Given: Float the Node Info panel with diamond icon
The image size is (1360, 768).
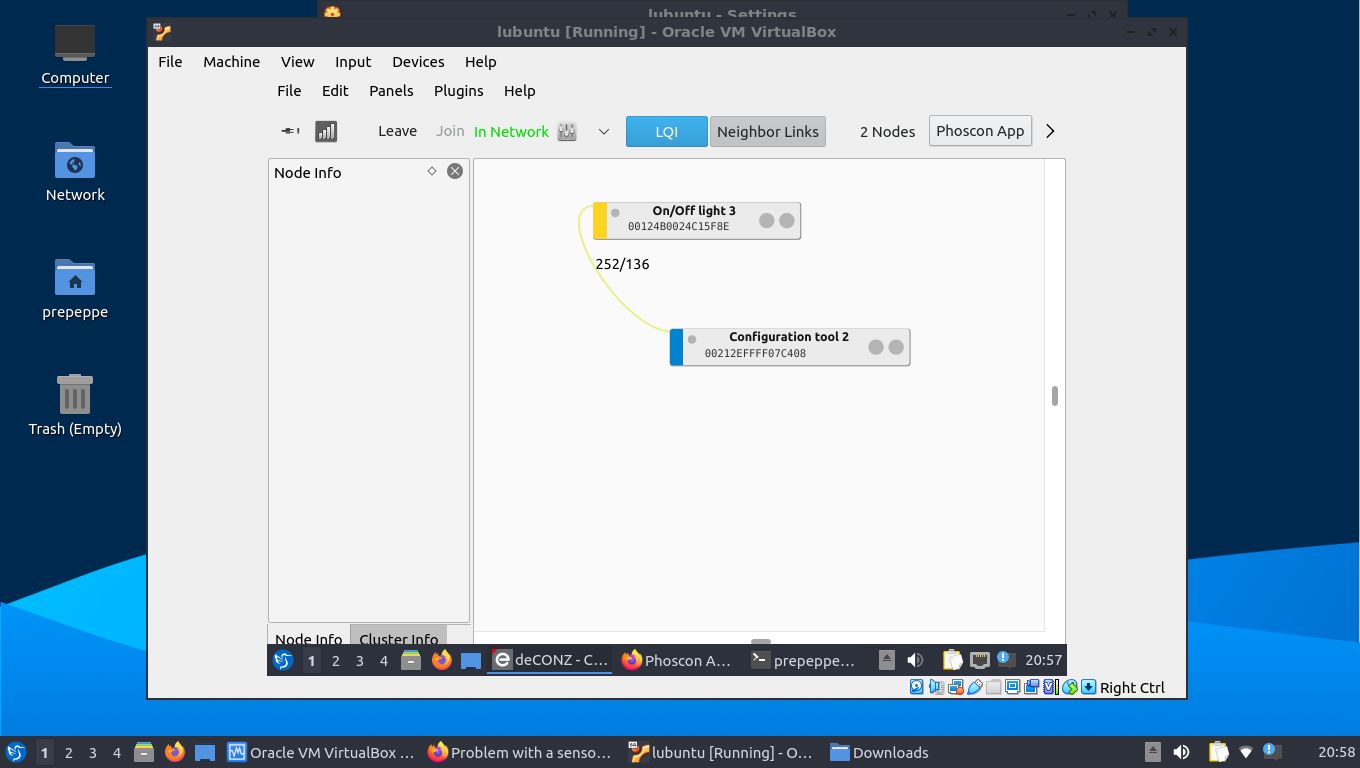Looking at the screenshot, I should tap(432, 171).
